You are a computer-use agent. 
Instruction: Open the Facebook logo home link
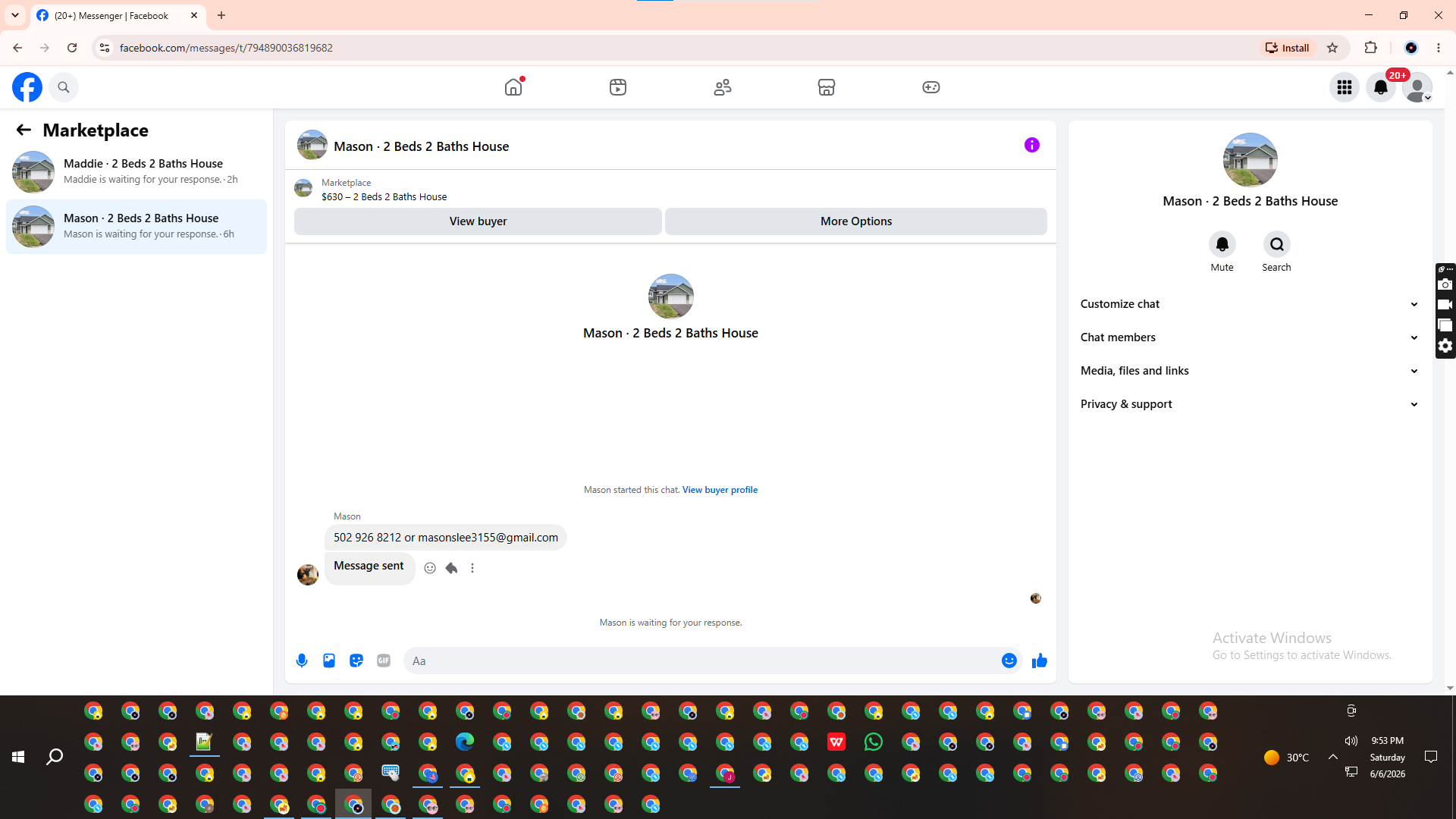pyautogui.click(x=27, y=87)
